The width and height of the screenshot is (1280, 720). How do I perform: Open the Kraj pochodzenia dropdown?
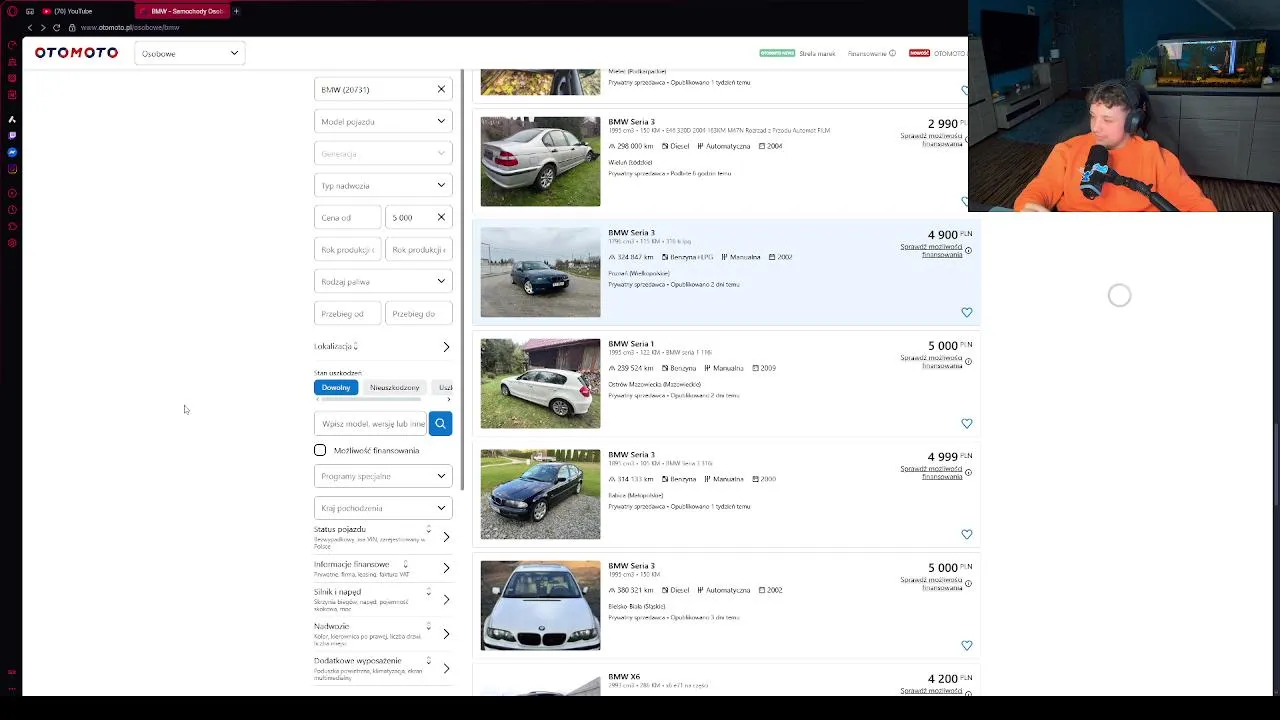click(x=383, y=508)
